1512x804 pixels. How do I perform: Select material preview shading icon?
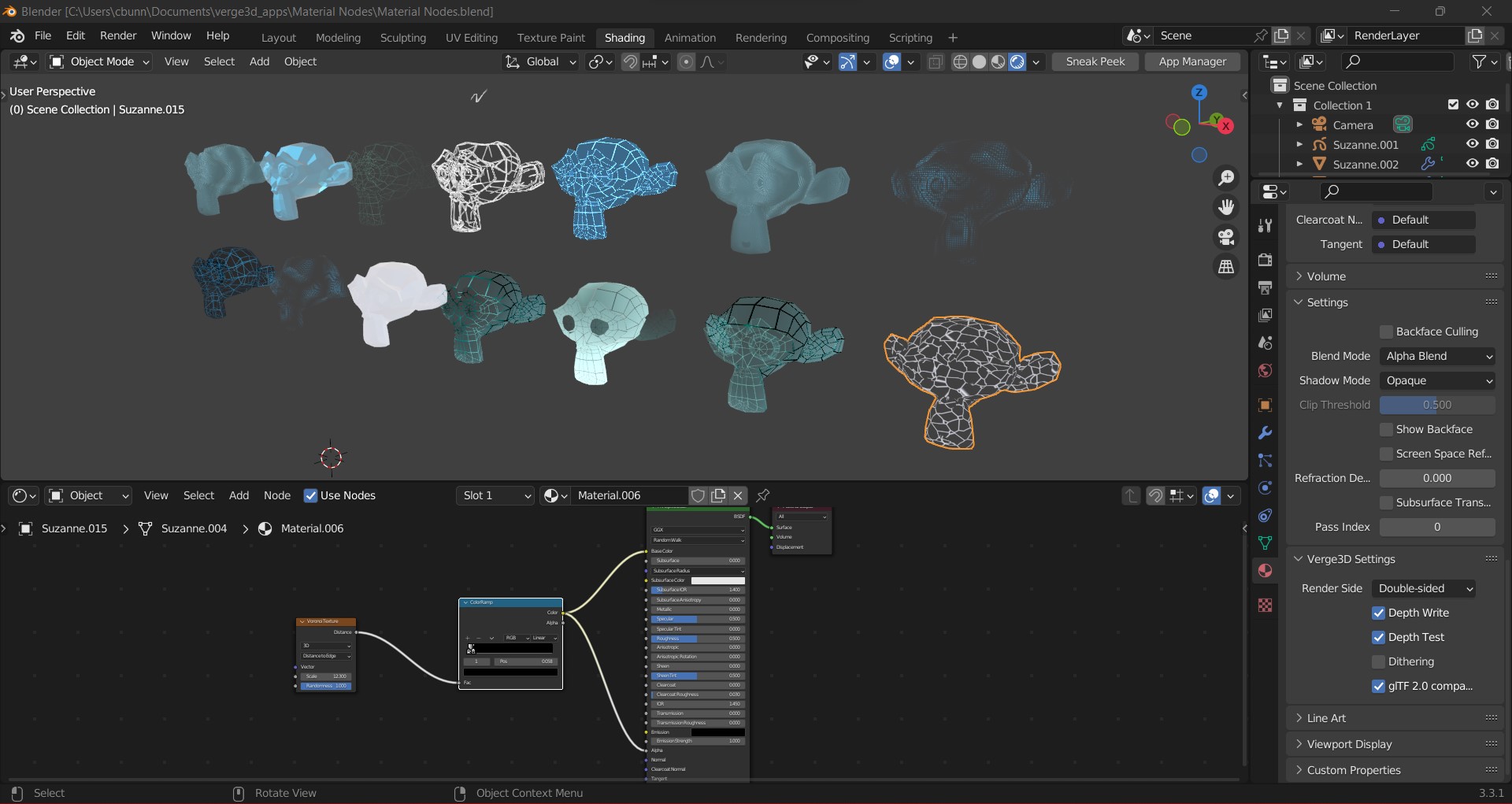click(998, 61)
